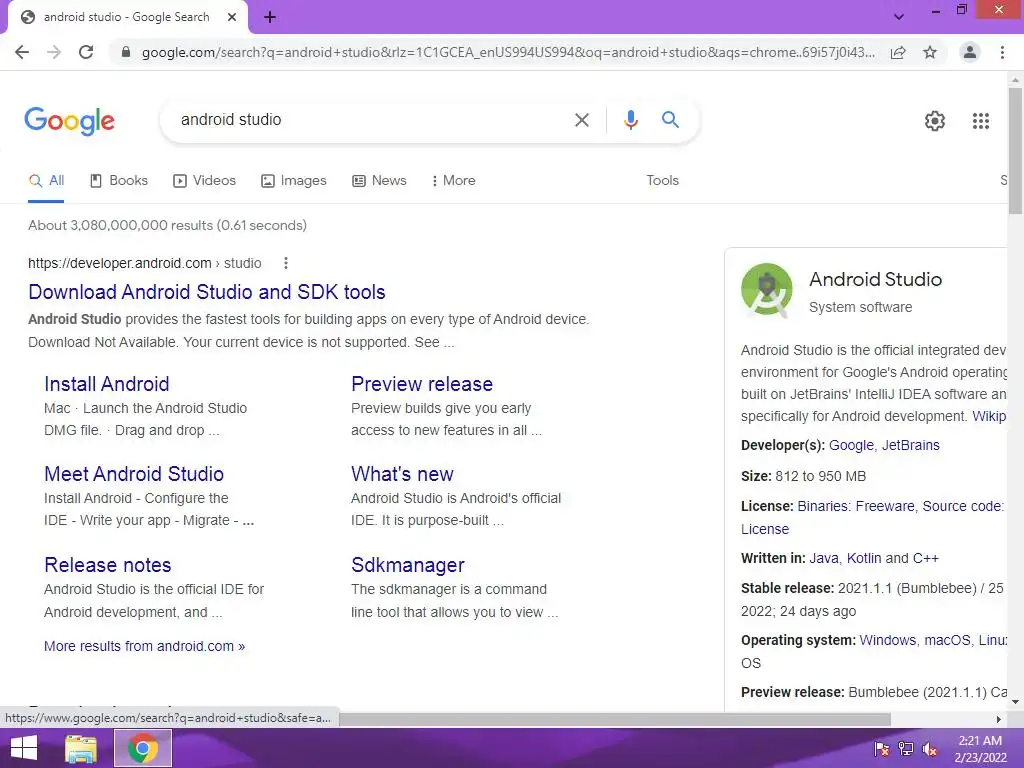Submit search with magnifier icon
The image size is (1024, 768).
[670, 120]
